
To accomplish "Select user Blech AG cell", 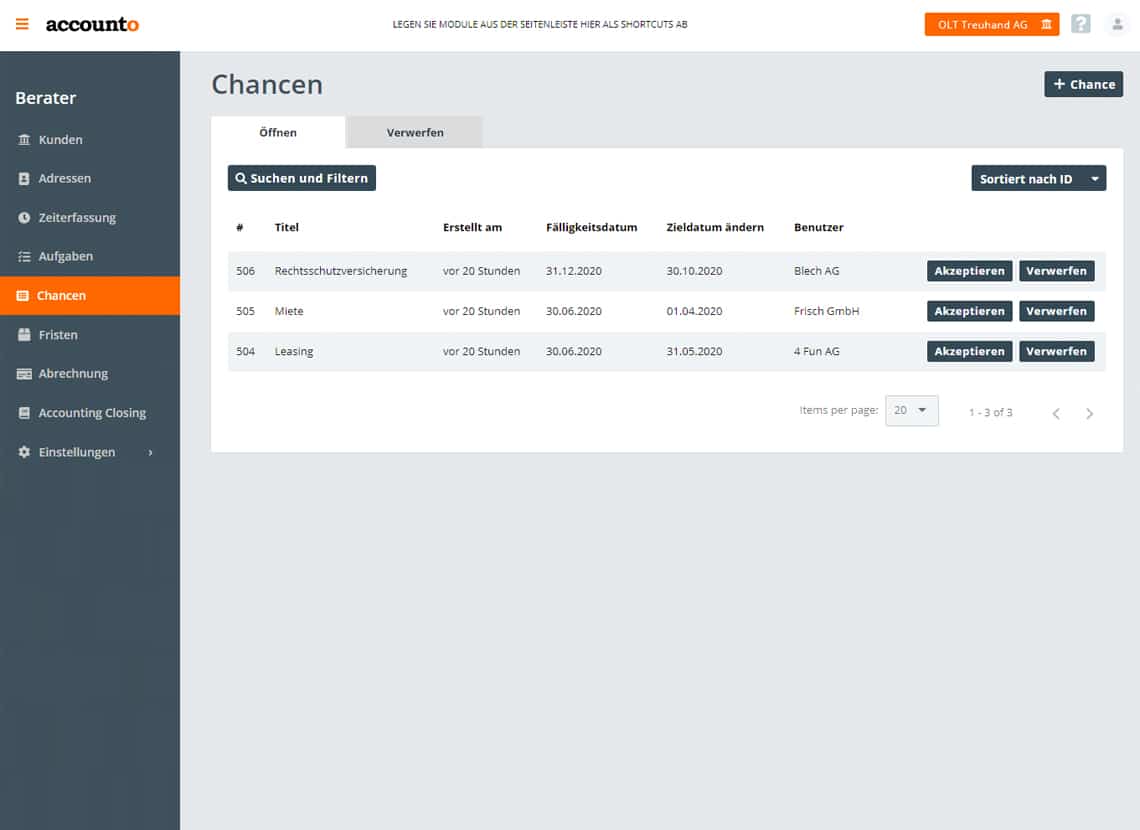I will 816,271.
